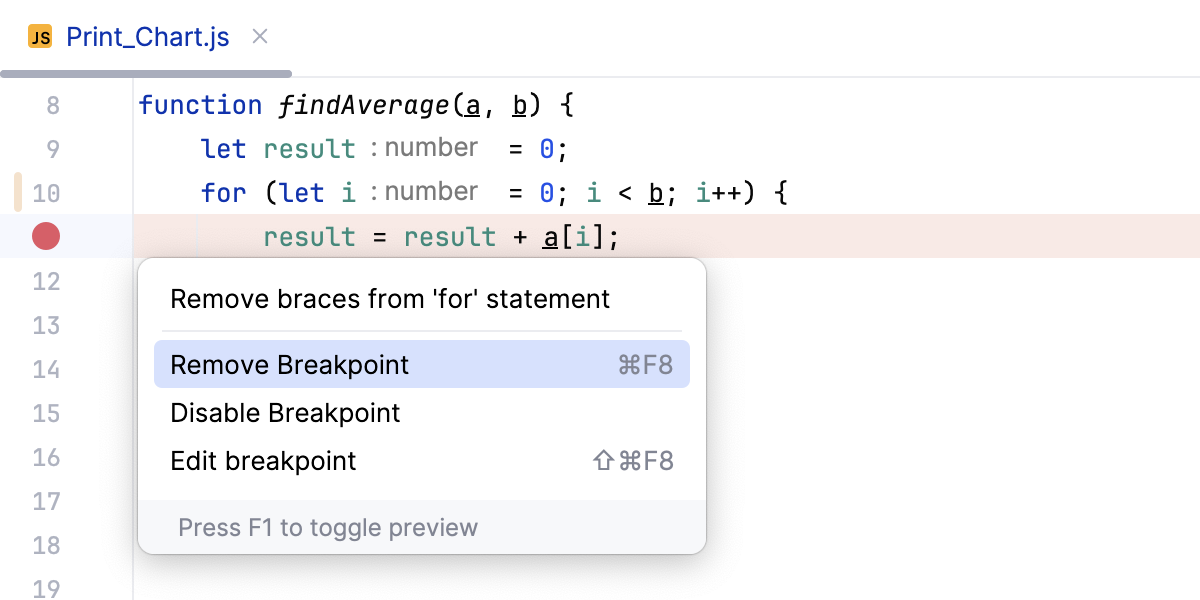
Task: Click the 'let' keyword on line 9
Action: [223, 148]
